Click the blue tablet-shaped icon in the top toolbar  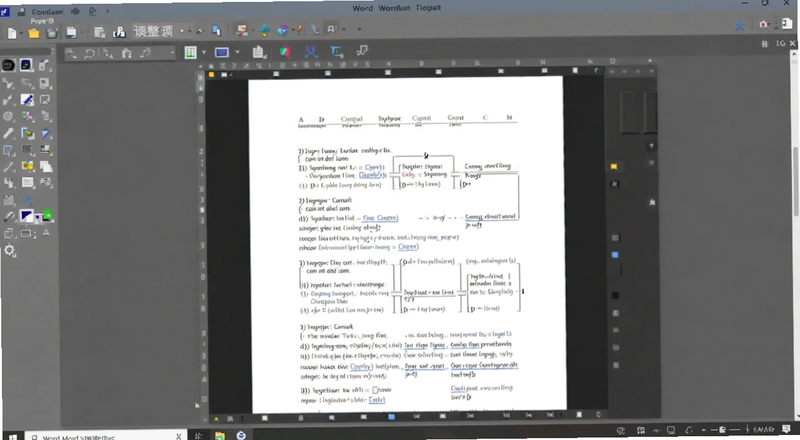pyautogui.click(x=216, y=31)
